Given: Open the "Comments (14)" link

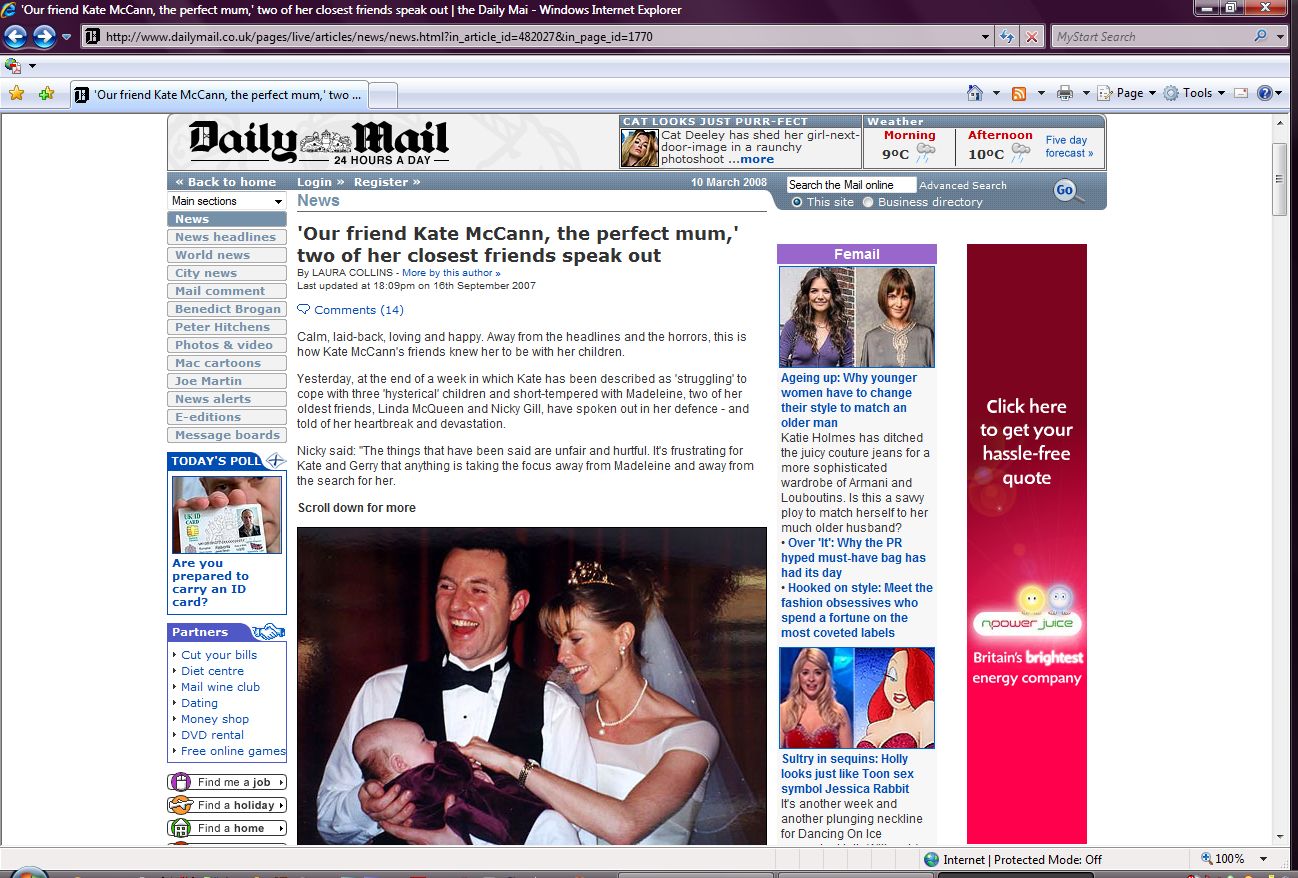Looking at the screenshot, I should 358,310.
